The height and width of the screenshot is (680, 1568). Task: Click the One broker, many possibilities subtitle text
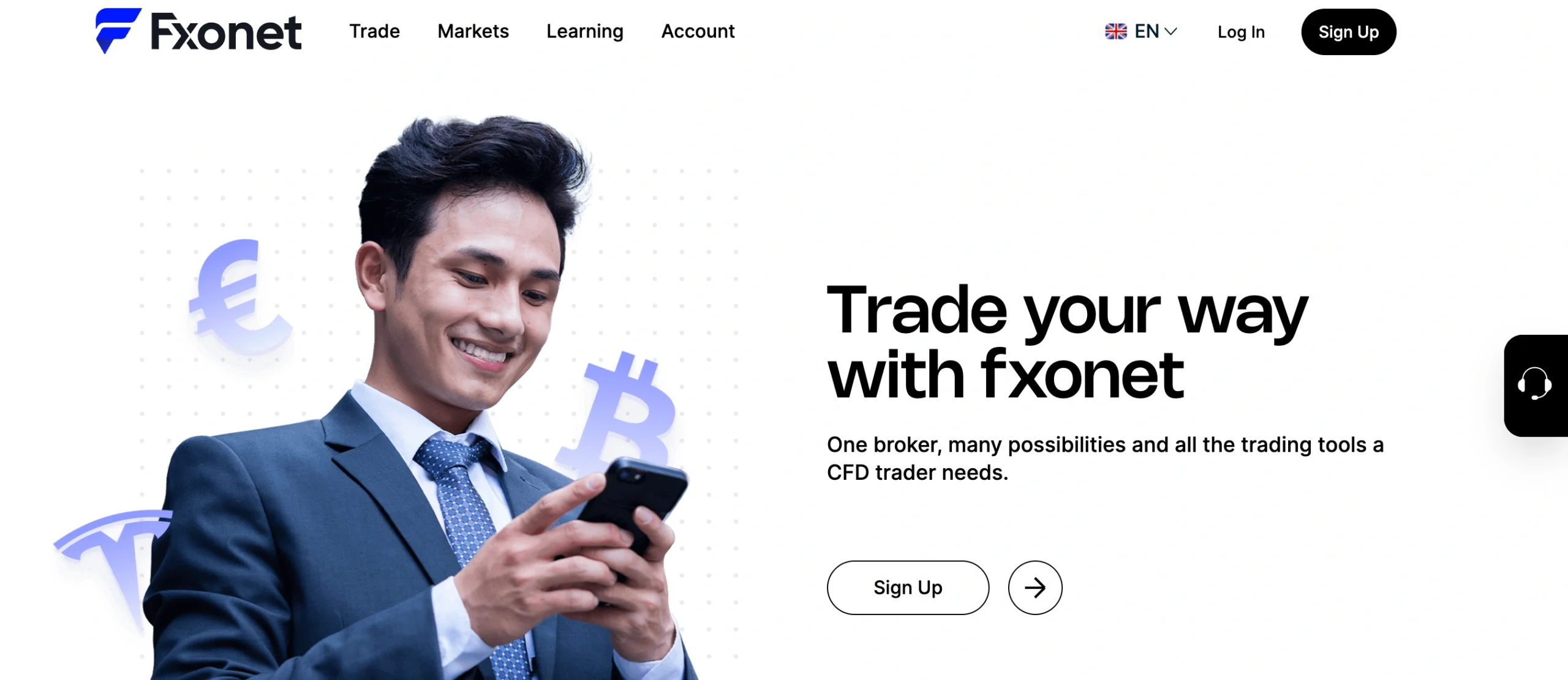tap(1105, 458)
